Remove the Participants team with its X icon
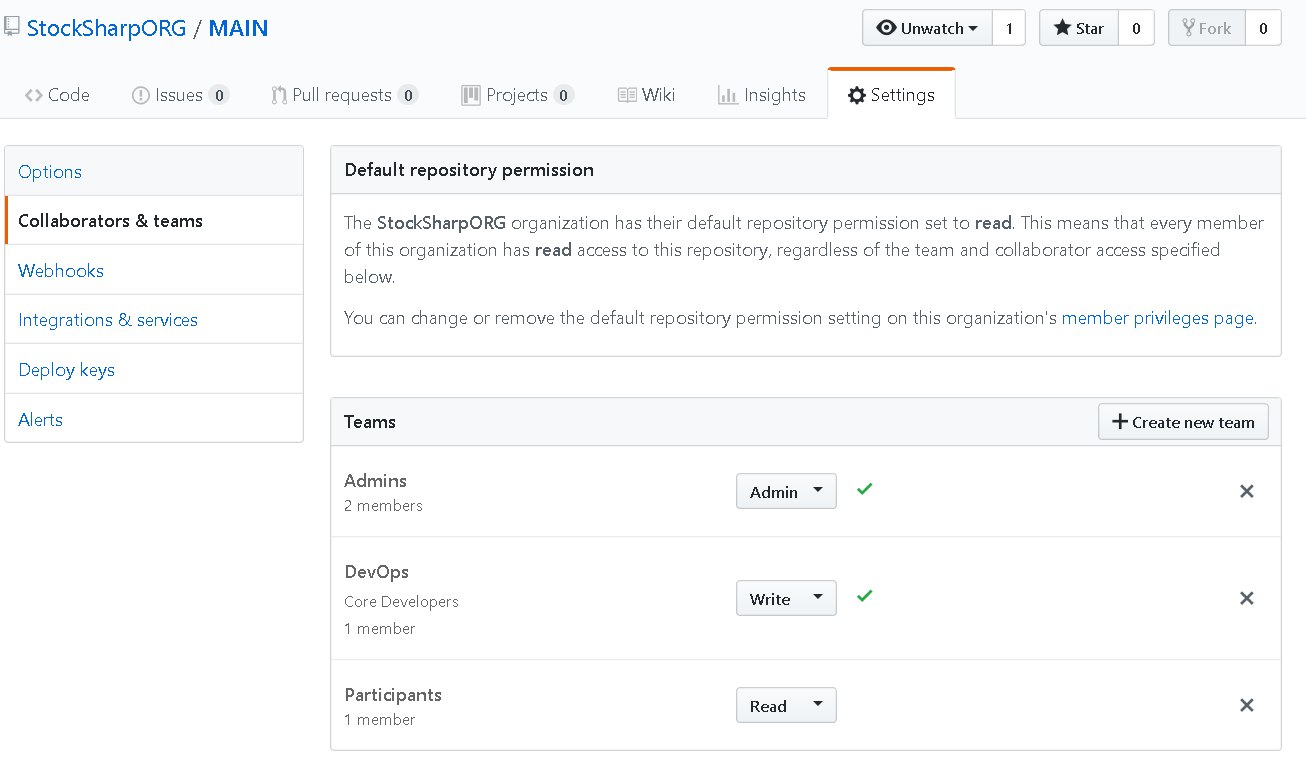 pos(1246,705)
